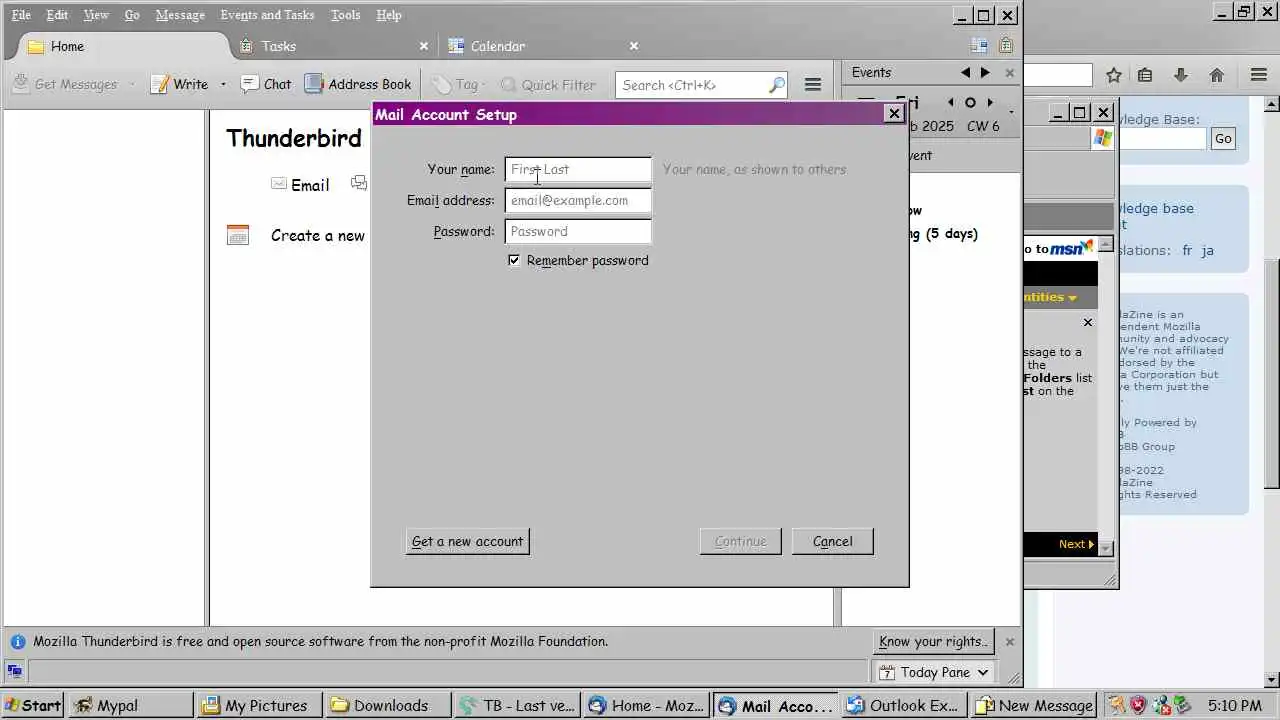Open the Chat bubble icon in the toolbar

coord(250,84)
